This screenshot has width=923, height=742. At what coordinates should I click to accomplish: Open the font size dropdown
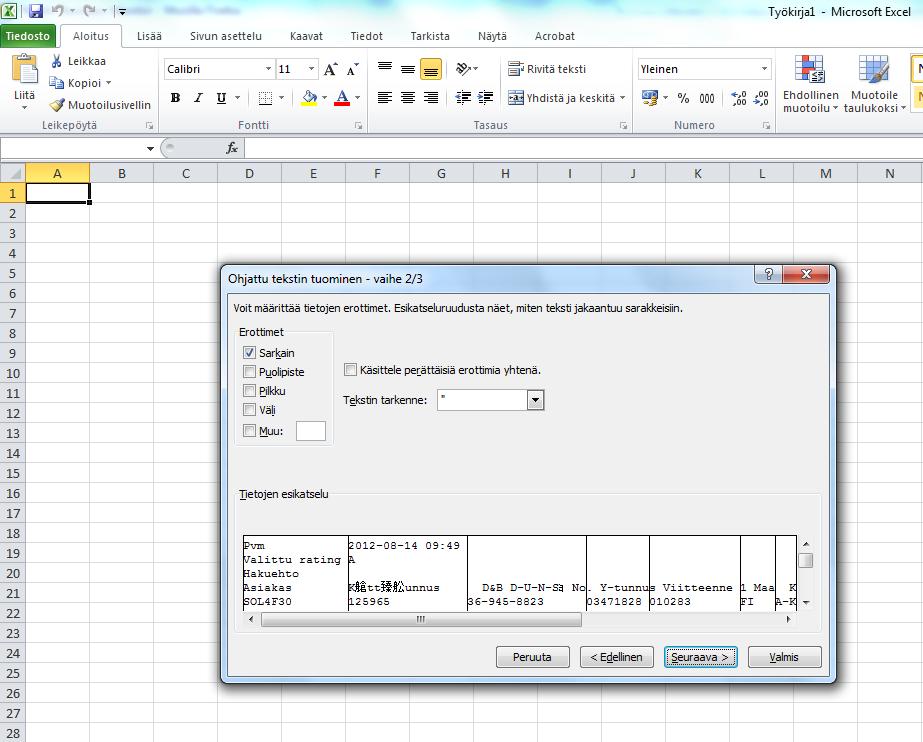[311, 69]
